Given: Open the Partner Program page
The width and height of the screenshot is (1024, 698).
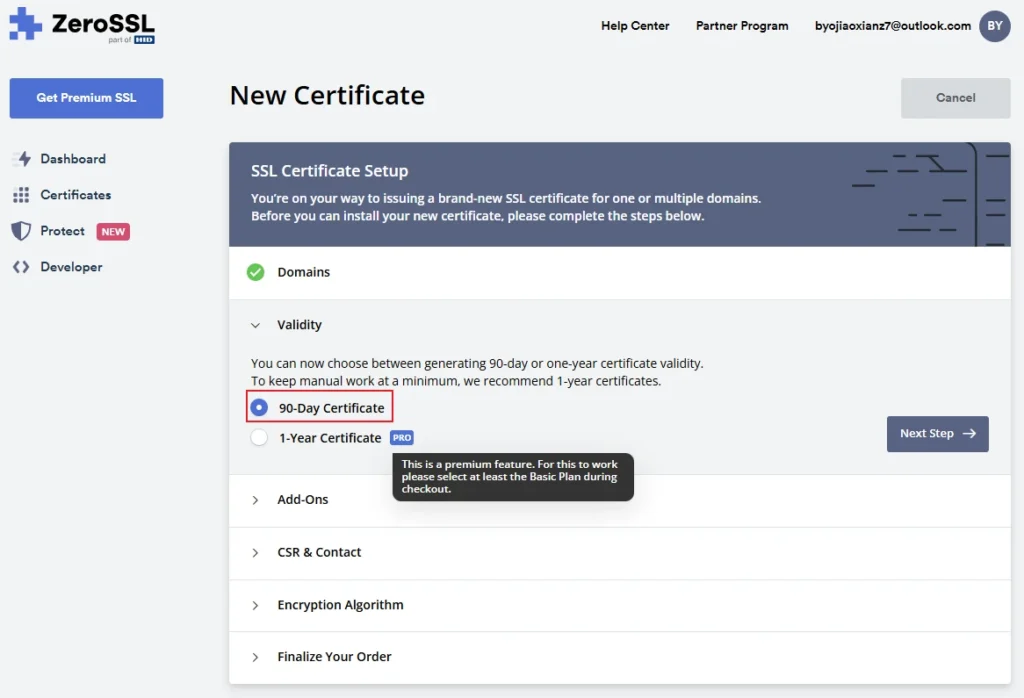Looking at the screenshot, I should pyautogui.click(x=742, y=26).
